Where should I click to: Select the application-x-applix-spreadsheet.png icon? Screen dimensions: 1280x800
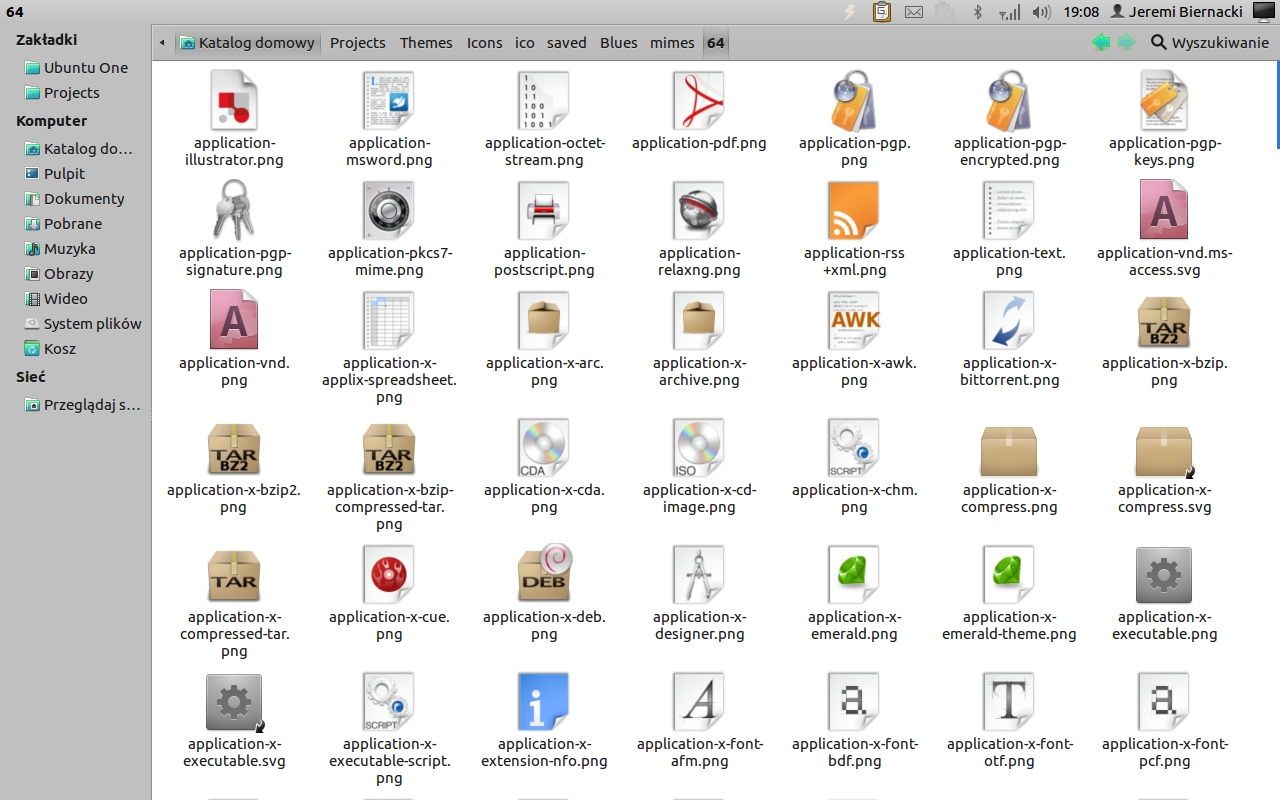(389, 320)
